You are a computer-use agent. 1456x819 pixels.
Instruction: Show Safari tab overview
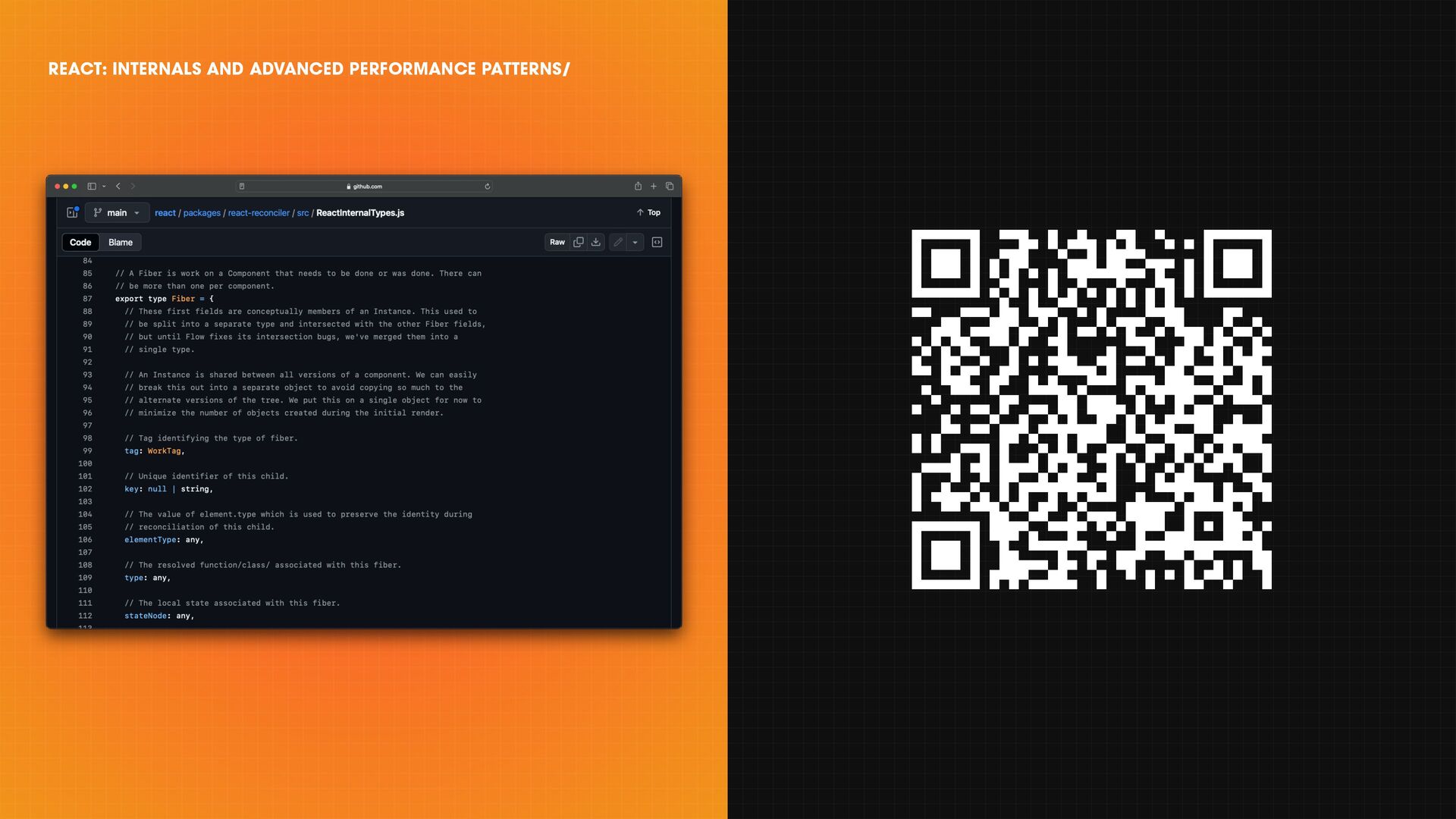coord(670,187)
